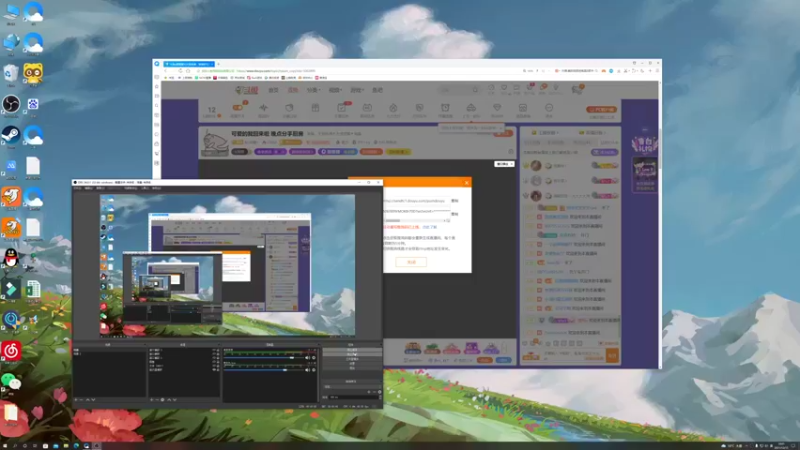Open source properties gear in OBS Sources toolbar

[x=163, y=400]
